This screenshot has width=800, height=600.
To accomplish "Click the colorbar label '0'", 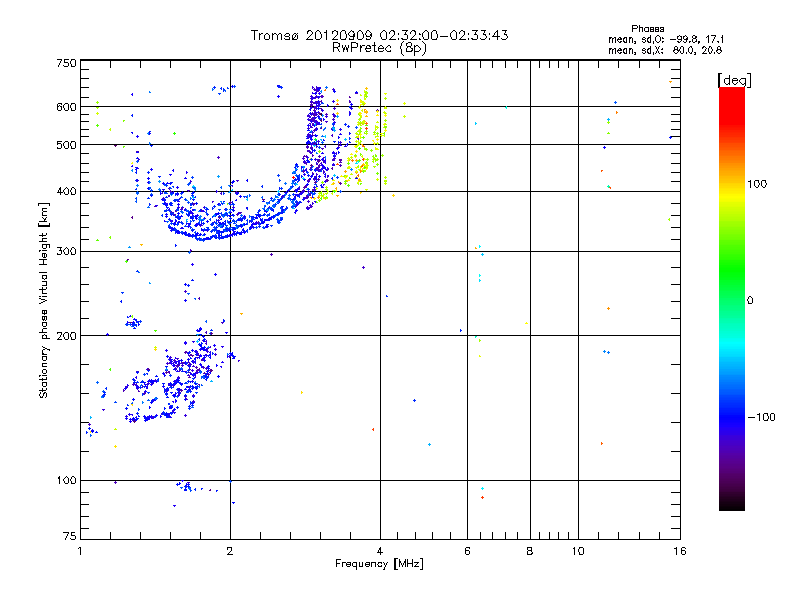I will 750,301.
